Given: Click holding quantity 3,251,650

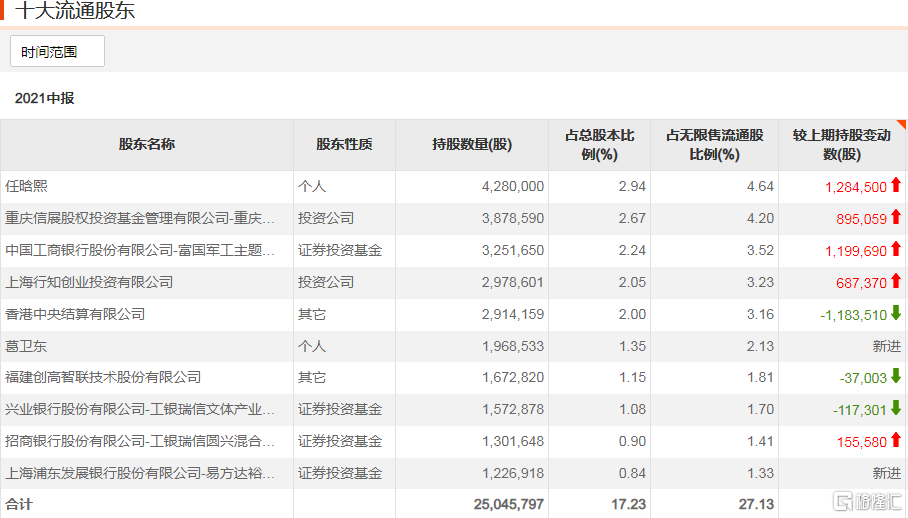Looking at the screenshot, I should coord(512,250).
